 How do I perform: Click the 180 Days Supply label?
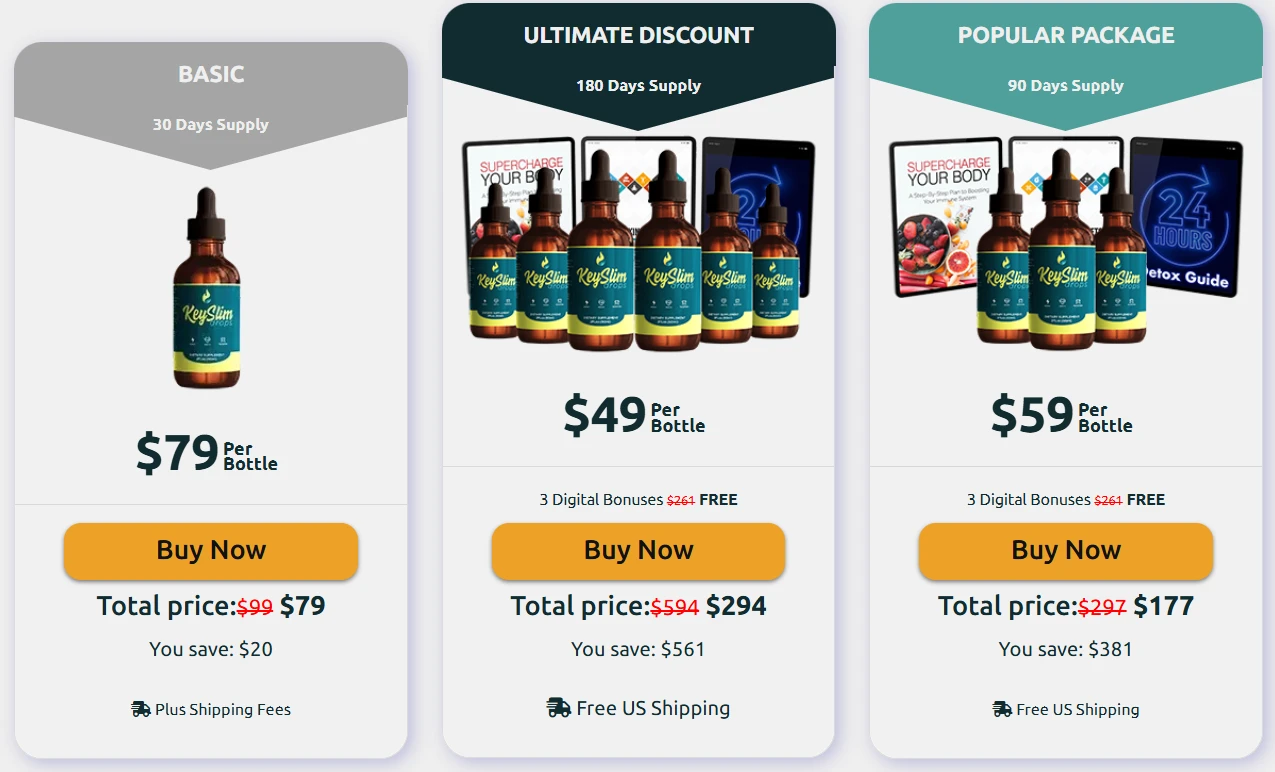(638, 86)
